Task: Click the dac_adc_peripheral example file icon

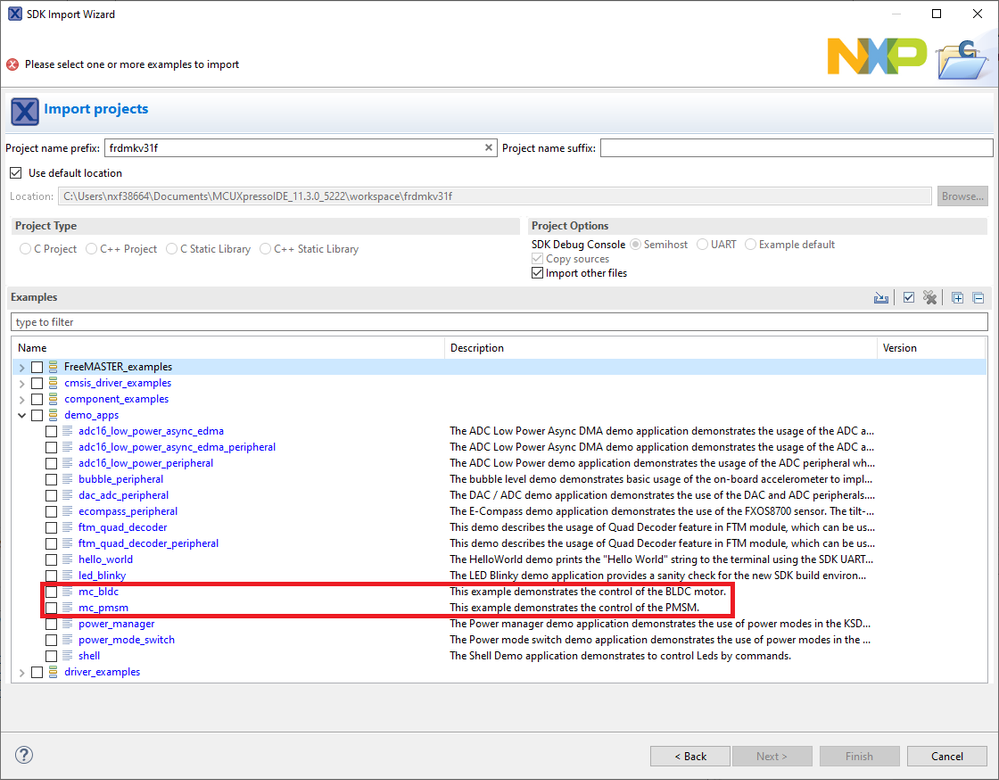Action: point(68,495)
